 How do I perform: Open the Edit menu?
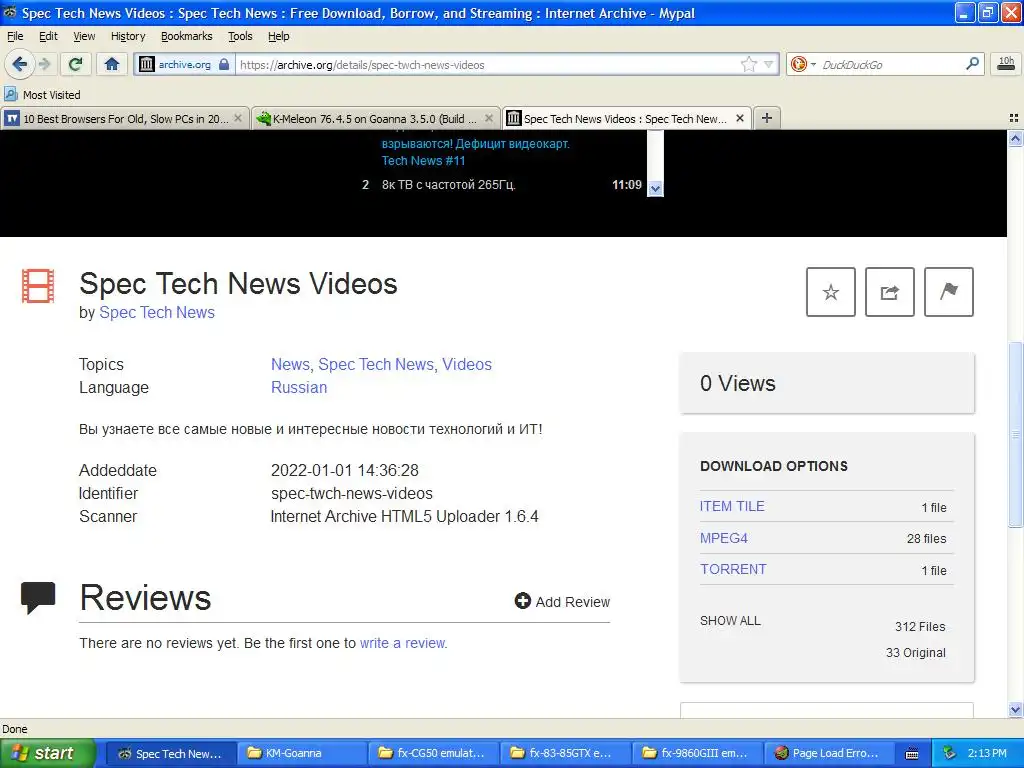click(48, 36)
